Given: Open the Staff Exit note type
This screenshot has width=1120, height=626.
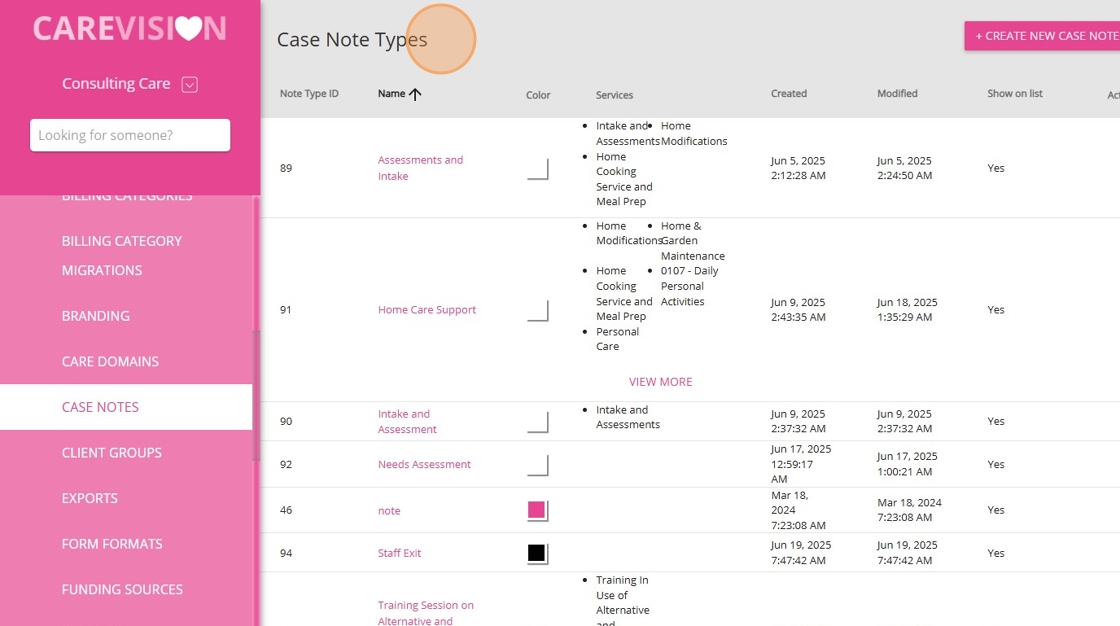Looking at the screenshot, I should click(x=399, y=553).
